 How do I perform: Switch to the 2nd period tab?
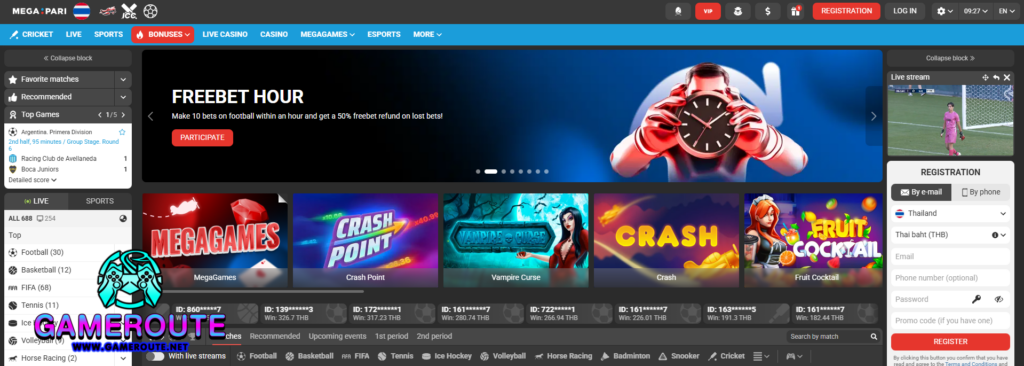pos(434,336)
